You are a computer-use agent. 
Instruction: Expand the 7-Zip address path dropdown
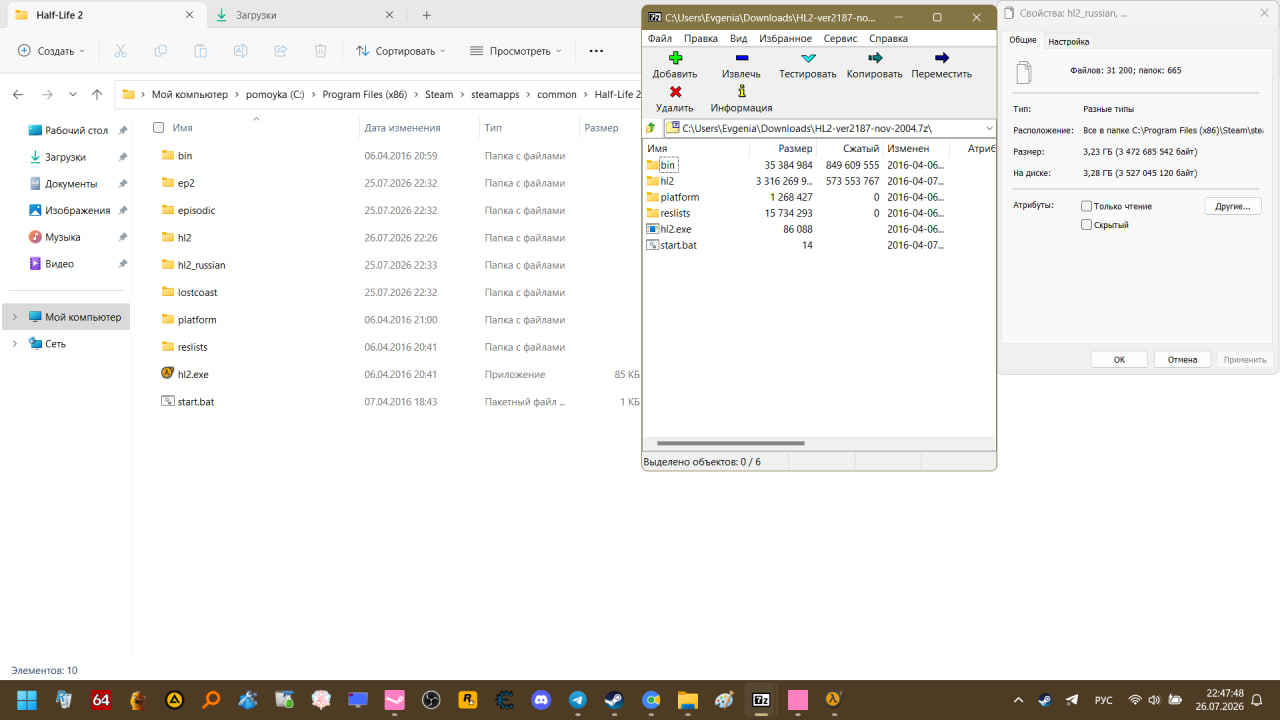[989, 128]
